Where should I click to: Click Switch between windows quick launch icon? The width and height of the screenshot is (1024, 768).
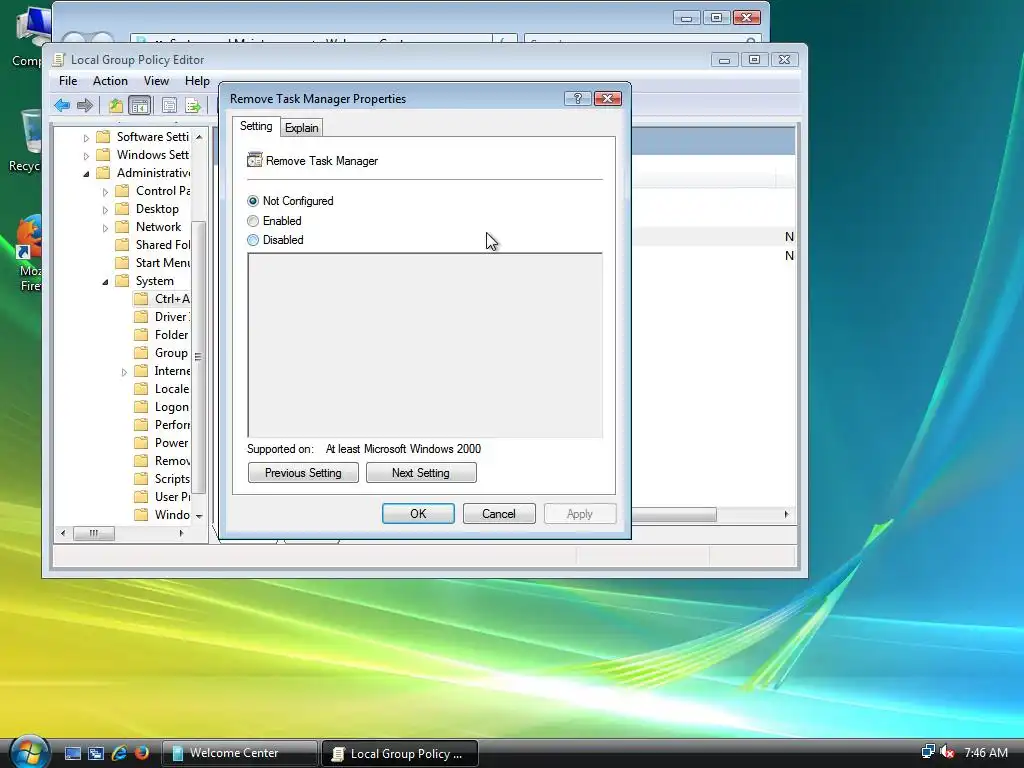click(x=96, y=753)
